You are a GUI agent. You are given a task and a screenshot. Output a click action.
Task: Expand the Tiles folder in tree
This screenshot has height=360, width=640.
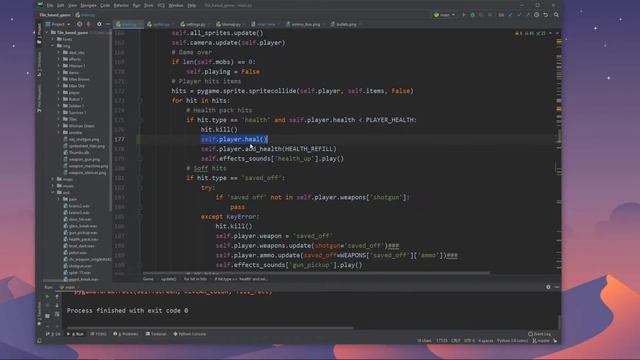coord(59,119)
